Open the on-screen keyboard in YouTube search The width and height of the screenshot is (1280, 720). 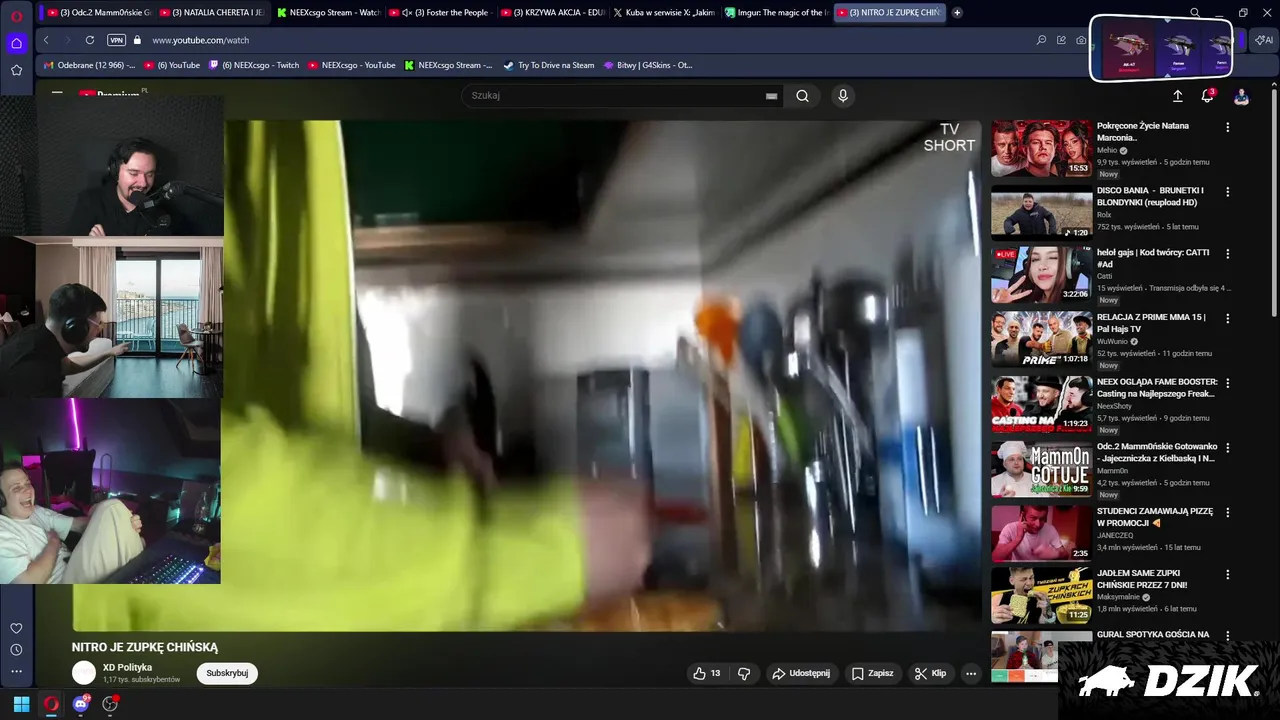(x=771, y=96)
